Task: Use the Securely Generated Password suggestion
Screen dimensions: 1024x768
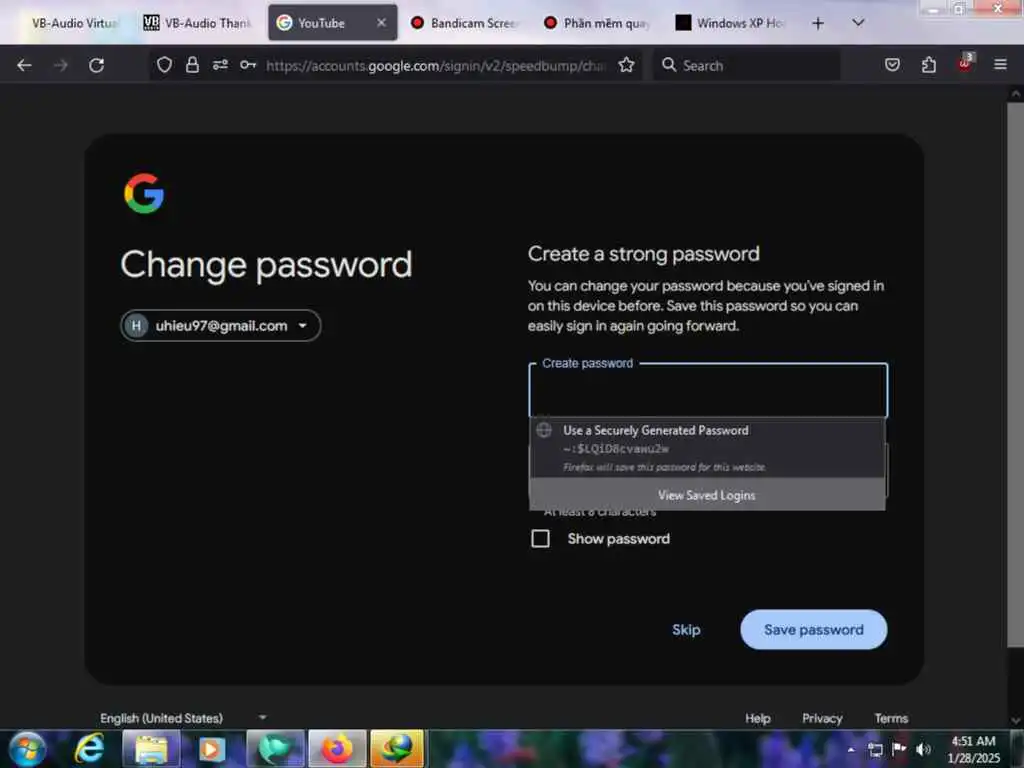Action: [x=707, y=448]
